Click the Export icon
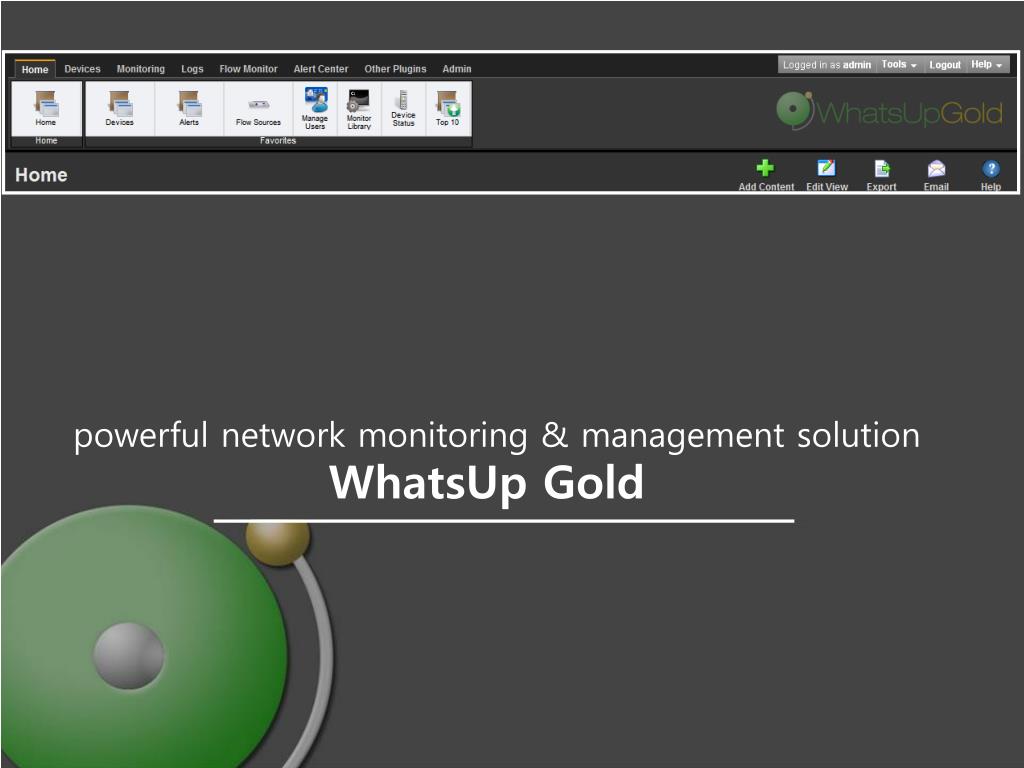Viewport: 1024px width, 768px height. pyautogui.click(x=882, y=168)
